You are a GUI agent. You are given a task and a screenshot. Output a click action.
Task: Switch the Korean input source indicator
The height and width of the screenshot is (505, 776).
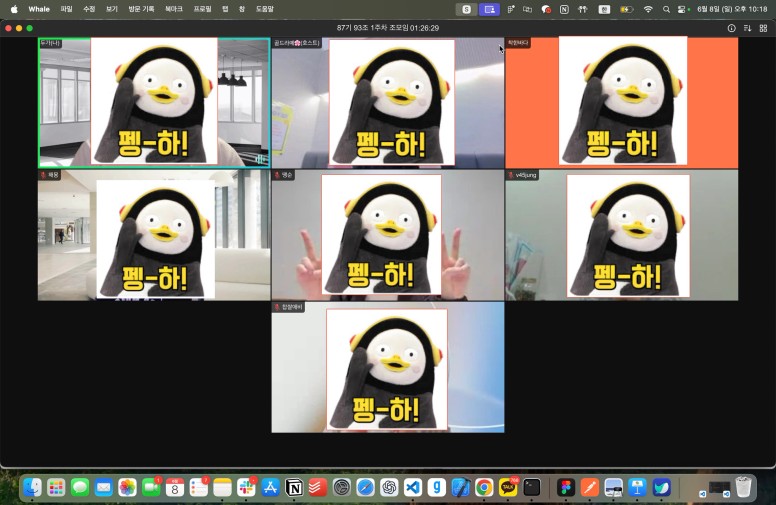[604, 9]
